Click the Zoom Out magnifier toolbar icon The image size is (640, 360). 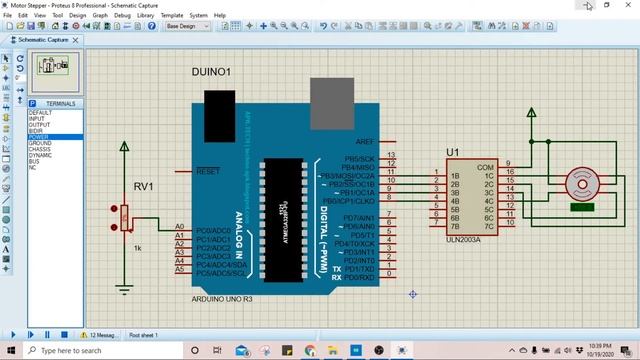tap(284, 26)
